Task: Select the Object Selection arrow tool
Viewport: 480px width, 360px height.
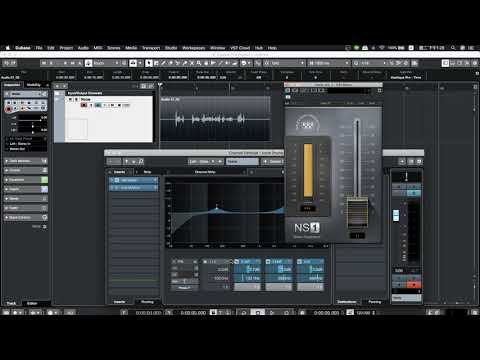Action: click(x=149, y=63)
